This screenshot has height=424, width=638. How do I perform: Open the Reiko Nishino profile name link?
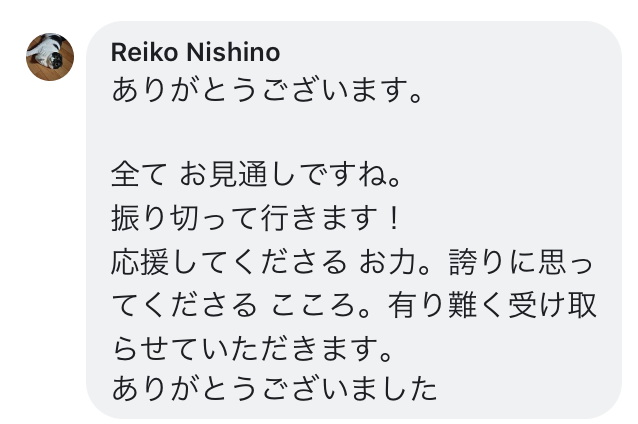pyautogui.click(x=195, y=52)
